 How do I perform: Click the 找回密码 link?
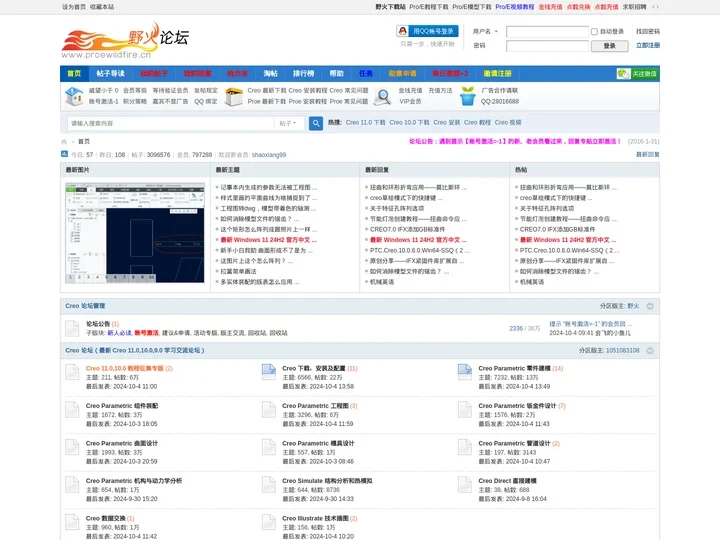click(648, 32)
